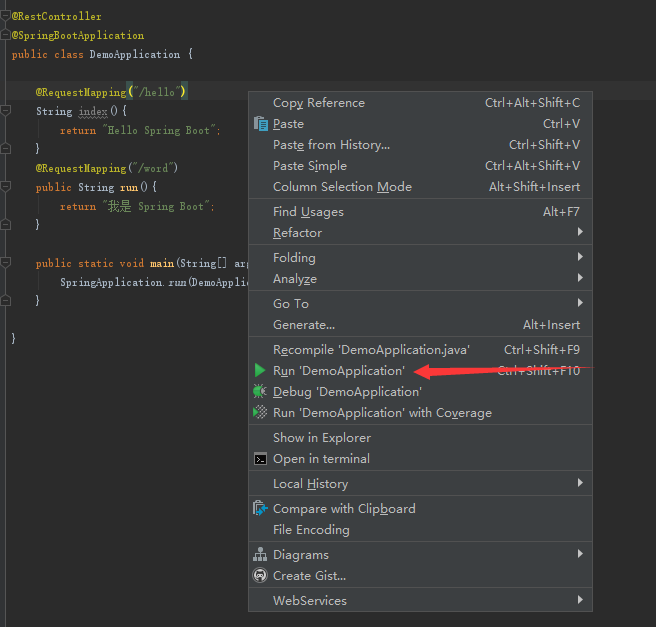This screenshot has height=627, width=656.
Task: Click the Open in terminal icon
Action: click(261, 459)
